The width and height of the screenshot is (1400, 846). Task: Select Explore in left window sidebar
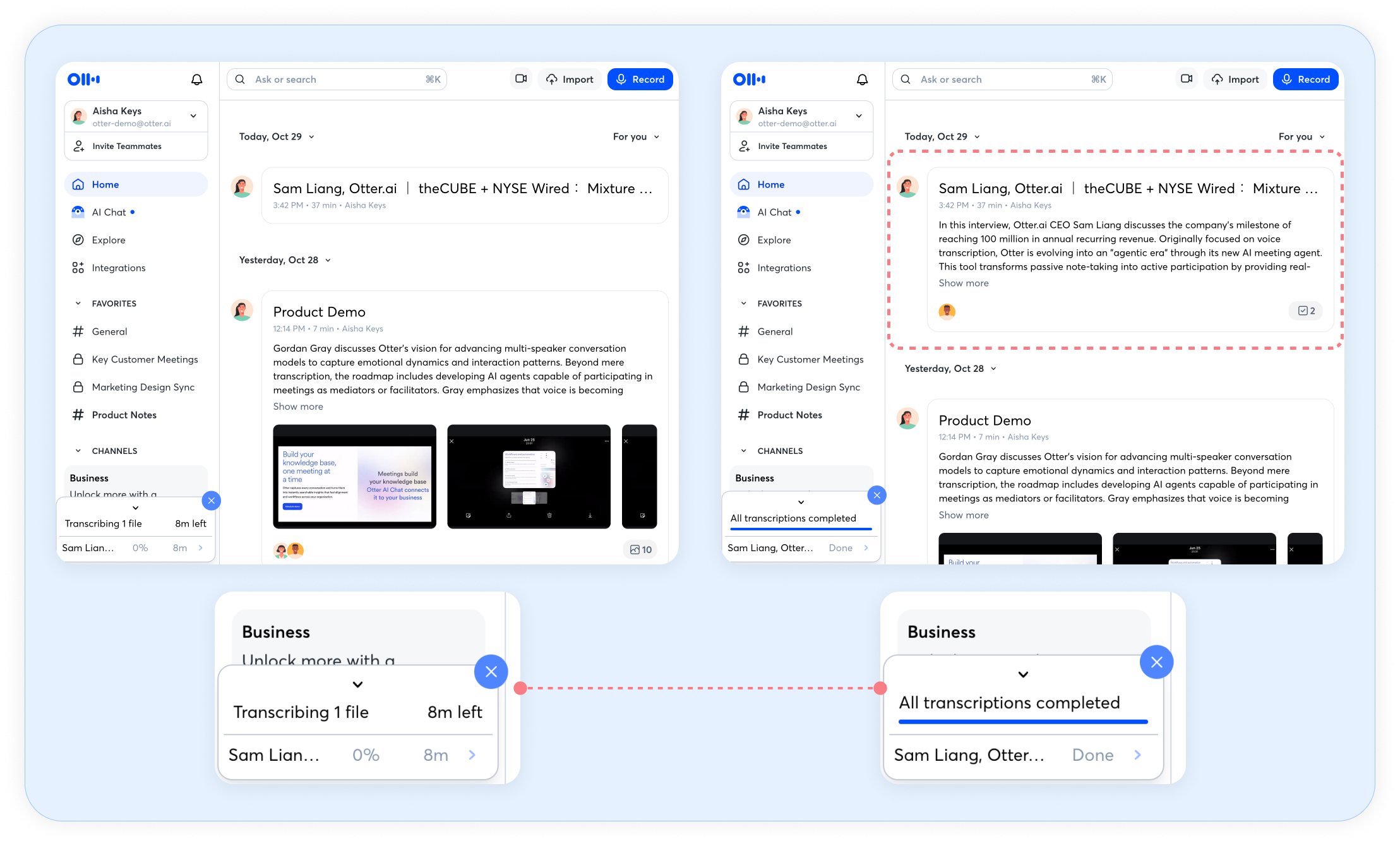[136, 240]
